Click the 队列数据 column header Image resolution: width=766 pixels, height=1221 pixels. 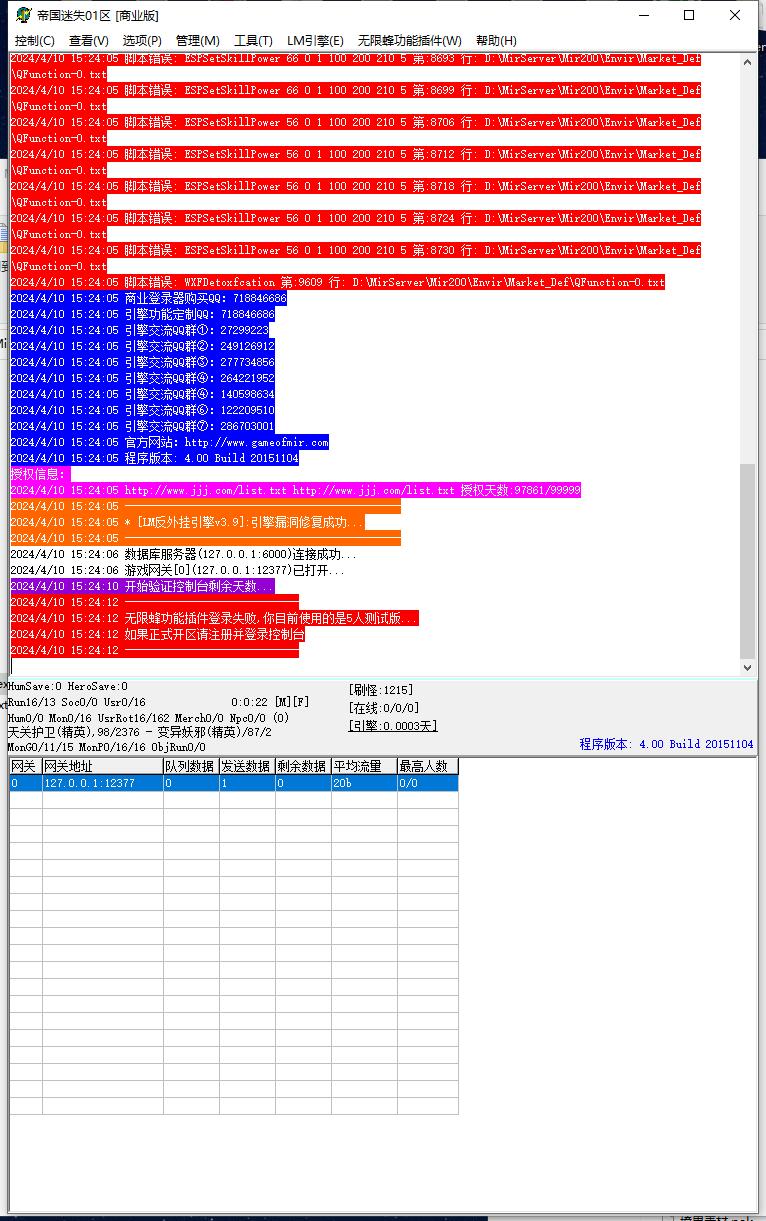coord(191,766)
